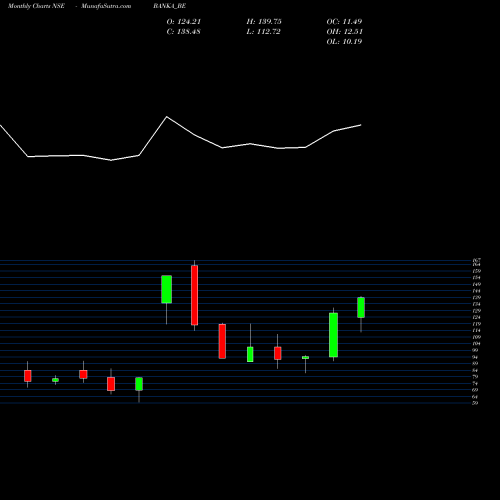The height and width of the screenshot is (500, 500).
Task: Click the 'OC: 11.49' reading
Action: [344, 22]
